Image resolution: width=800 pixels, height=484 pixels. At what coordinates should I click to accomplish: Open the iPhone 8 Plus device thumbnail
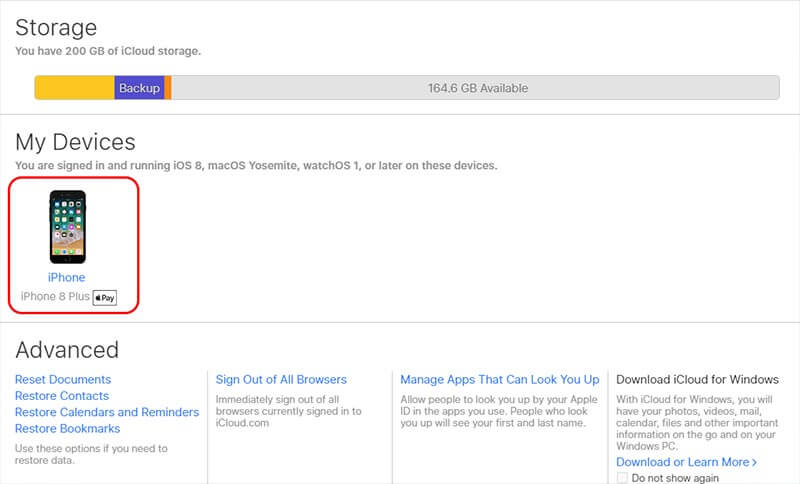(x=68, y=227)
